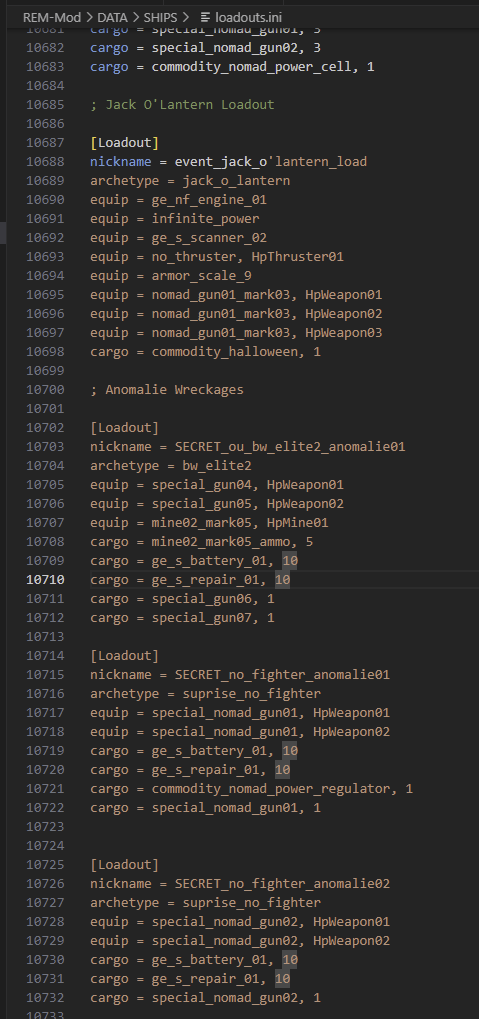Image resolution: width=479 pixels, height=1019 pixels.
Task: Click the '; Jack O'Lantern Loadout' comment
Action: [182, 105]
